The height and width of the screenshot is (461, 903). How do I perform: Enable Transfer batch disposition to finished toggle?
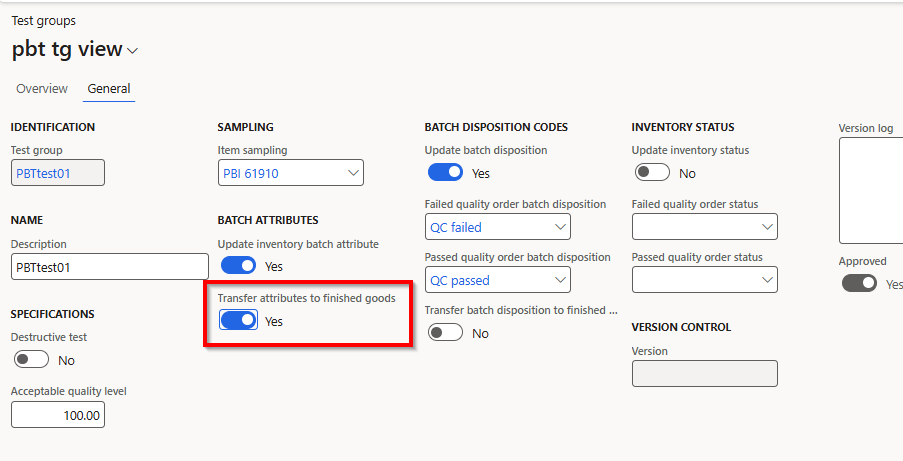(446, 333)
